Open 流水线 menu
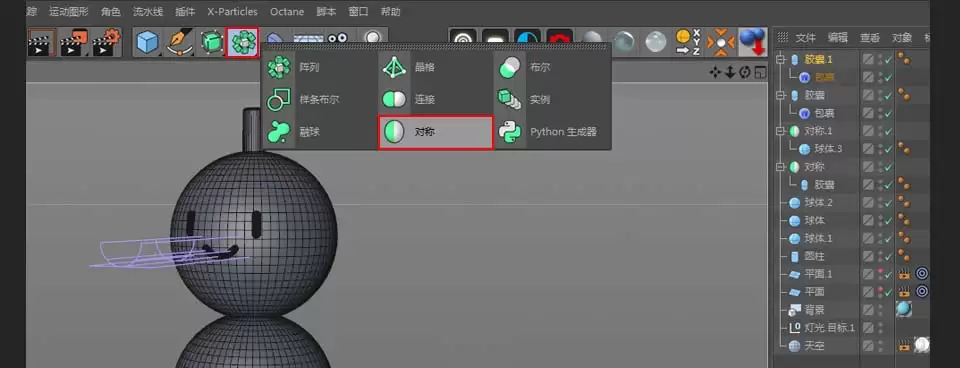960x368 pixels. [148, 12]
